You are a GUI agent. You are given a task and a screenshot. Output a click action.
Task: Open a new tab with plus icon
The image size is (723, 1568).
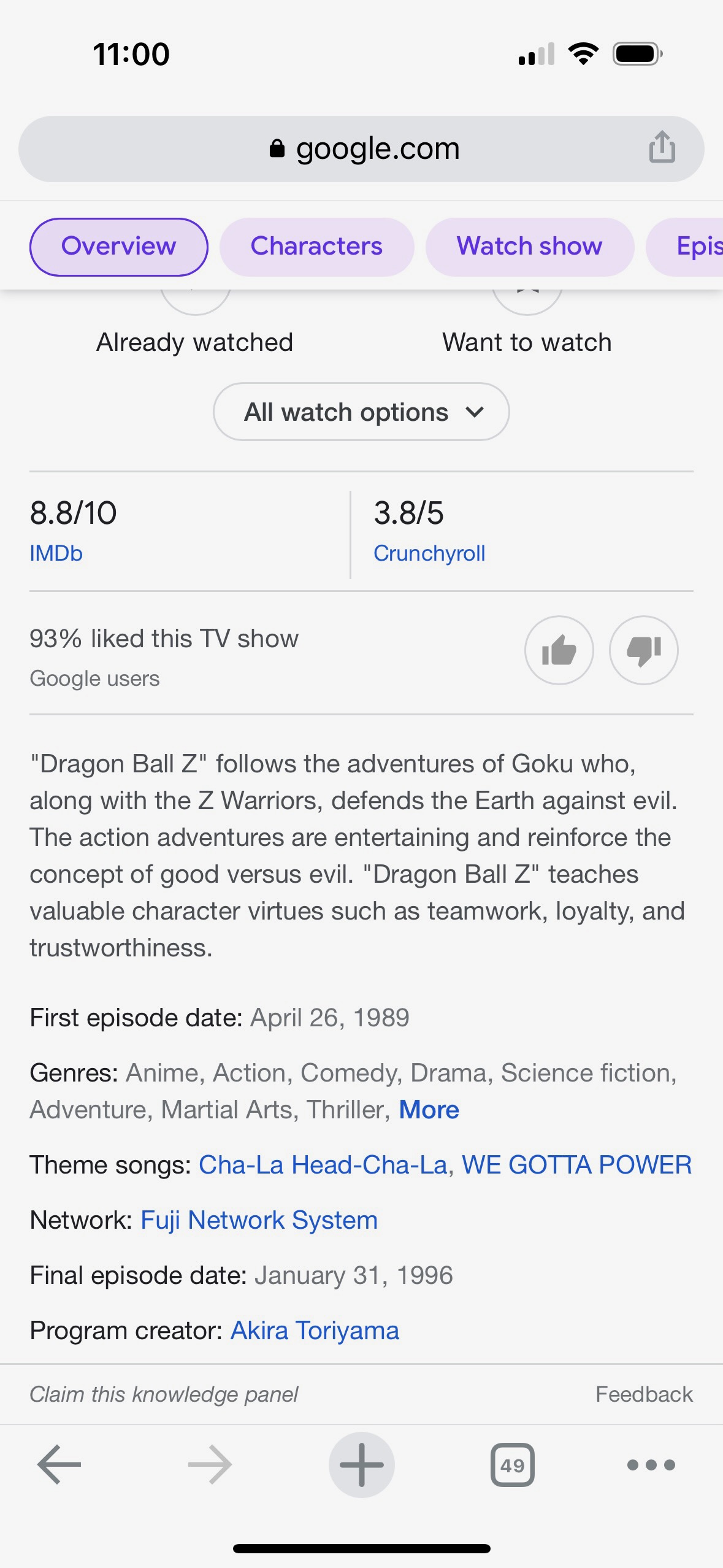pyautogui.click(x=361, y=1464)
